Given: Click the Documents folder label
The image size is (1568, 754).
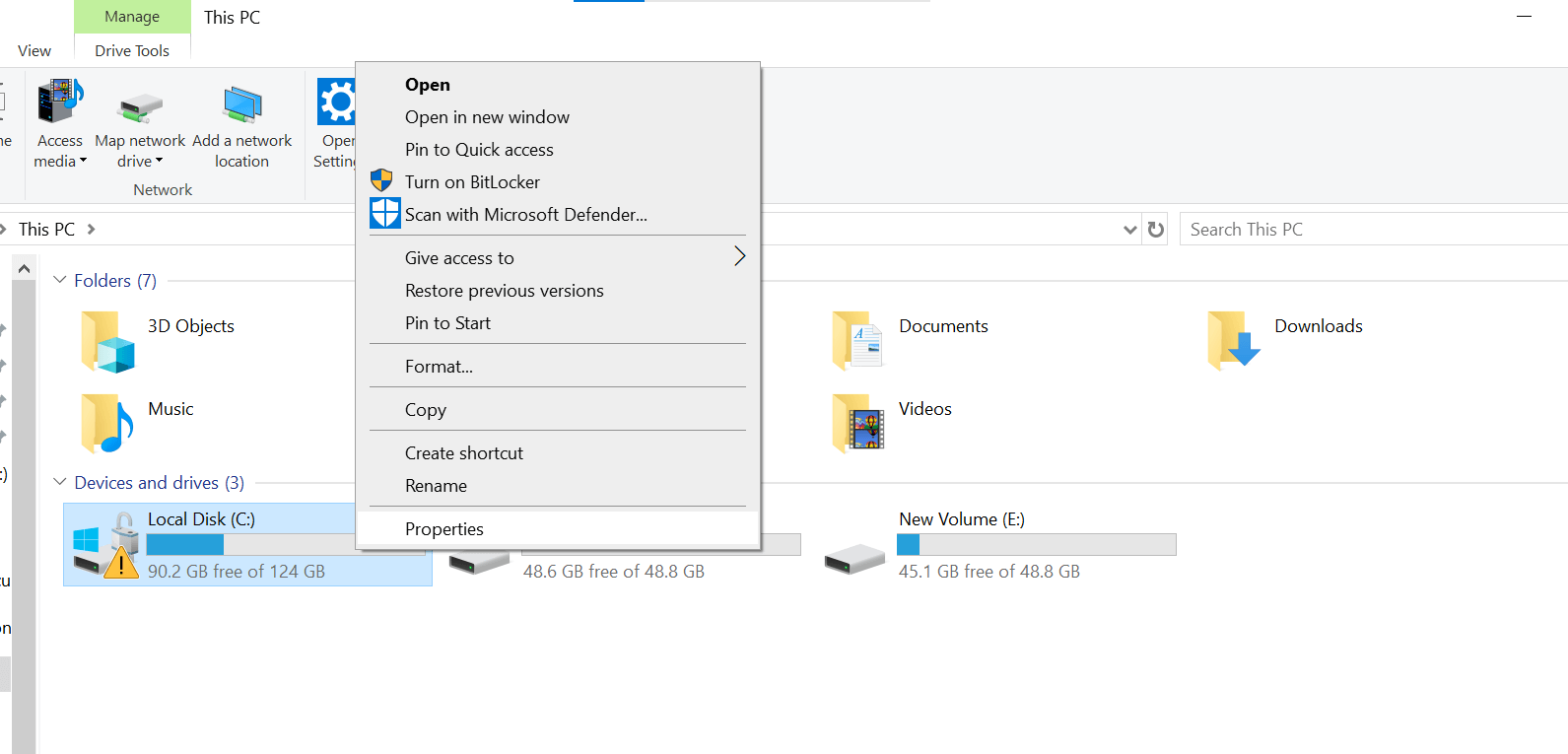Looking at the screenshot, I should tap(943, 326).
